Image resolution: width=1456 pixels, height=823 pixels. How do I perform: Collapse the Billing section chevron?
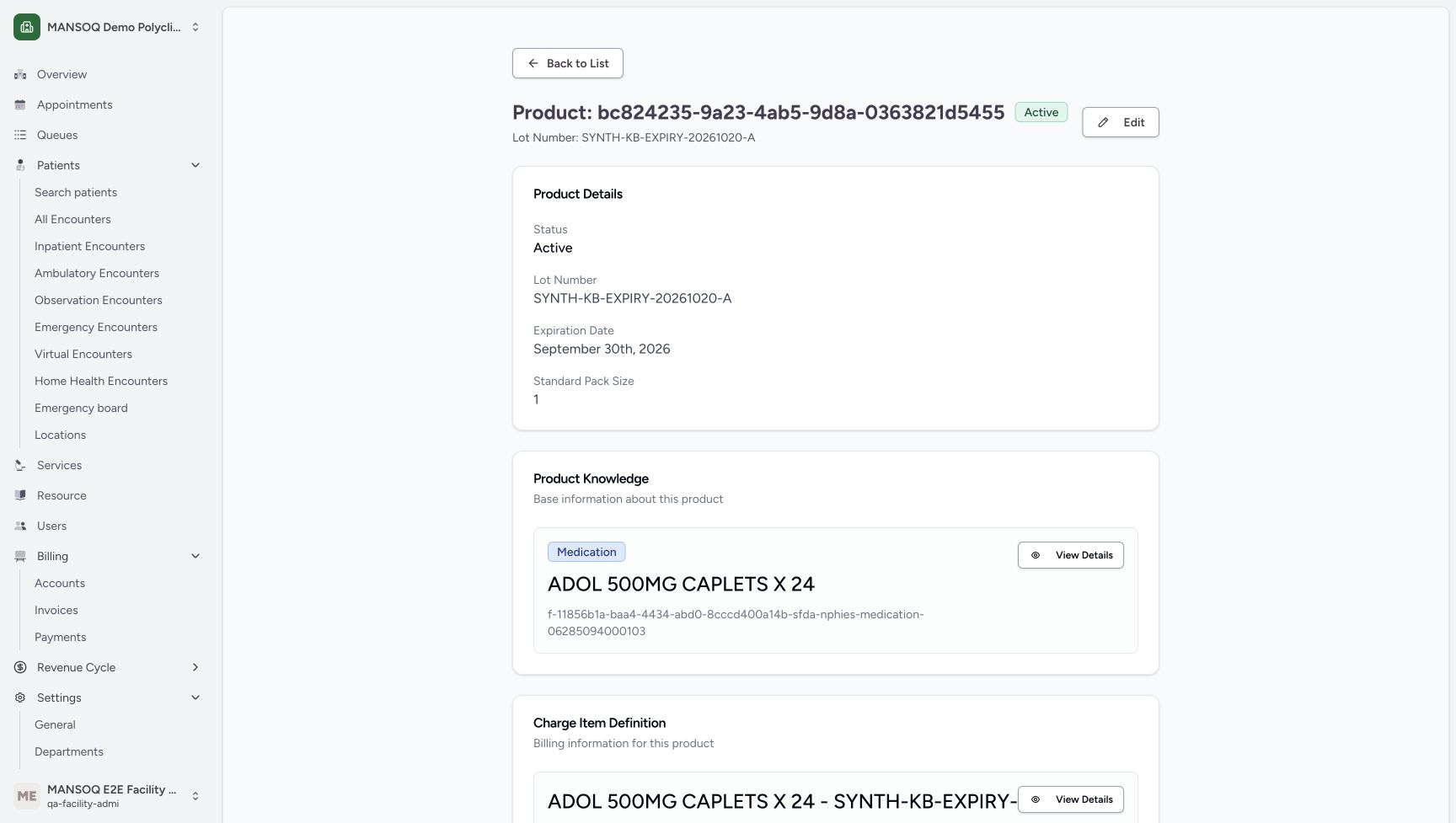tap(195, 556)
